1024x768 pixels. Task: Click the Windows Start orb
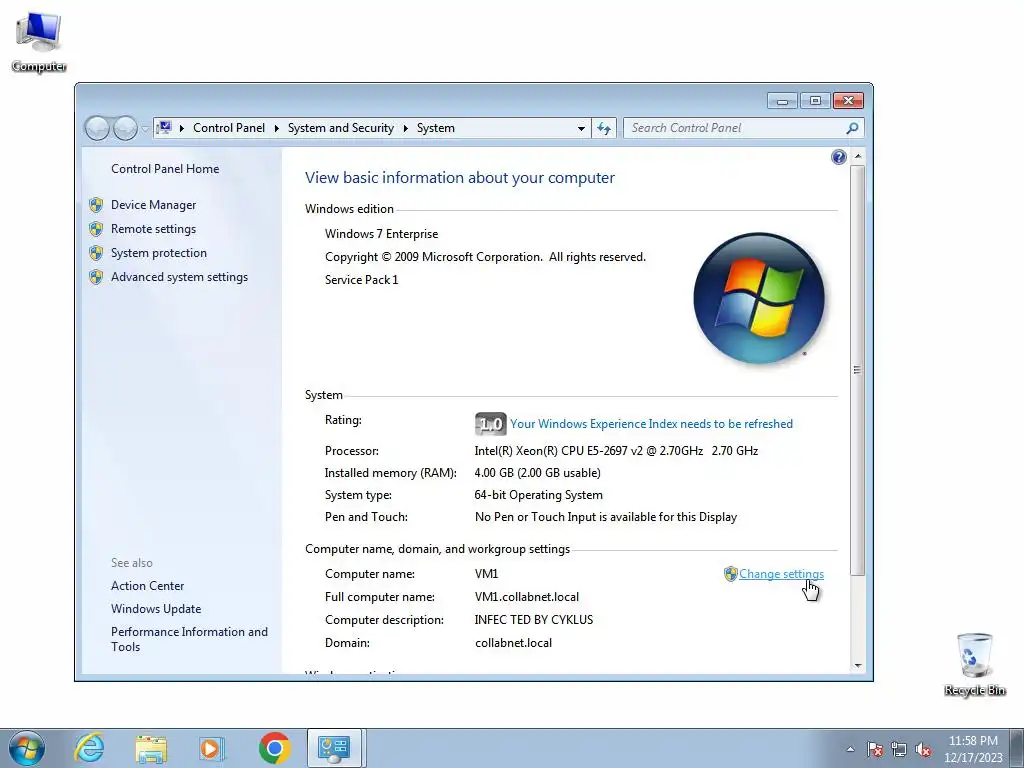[27, 748]
